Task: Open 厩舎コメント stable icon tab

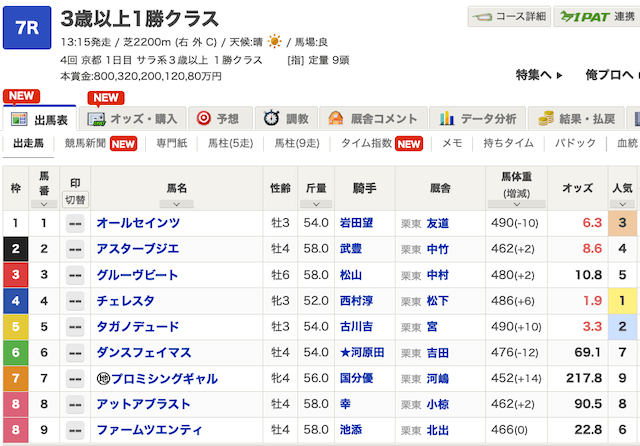Action: pyautogui.click(x=371, y=118)
